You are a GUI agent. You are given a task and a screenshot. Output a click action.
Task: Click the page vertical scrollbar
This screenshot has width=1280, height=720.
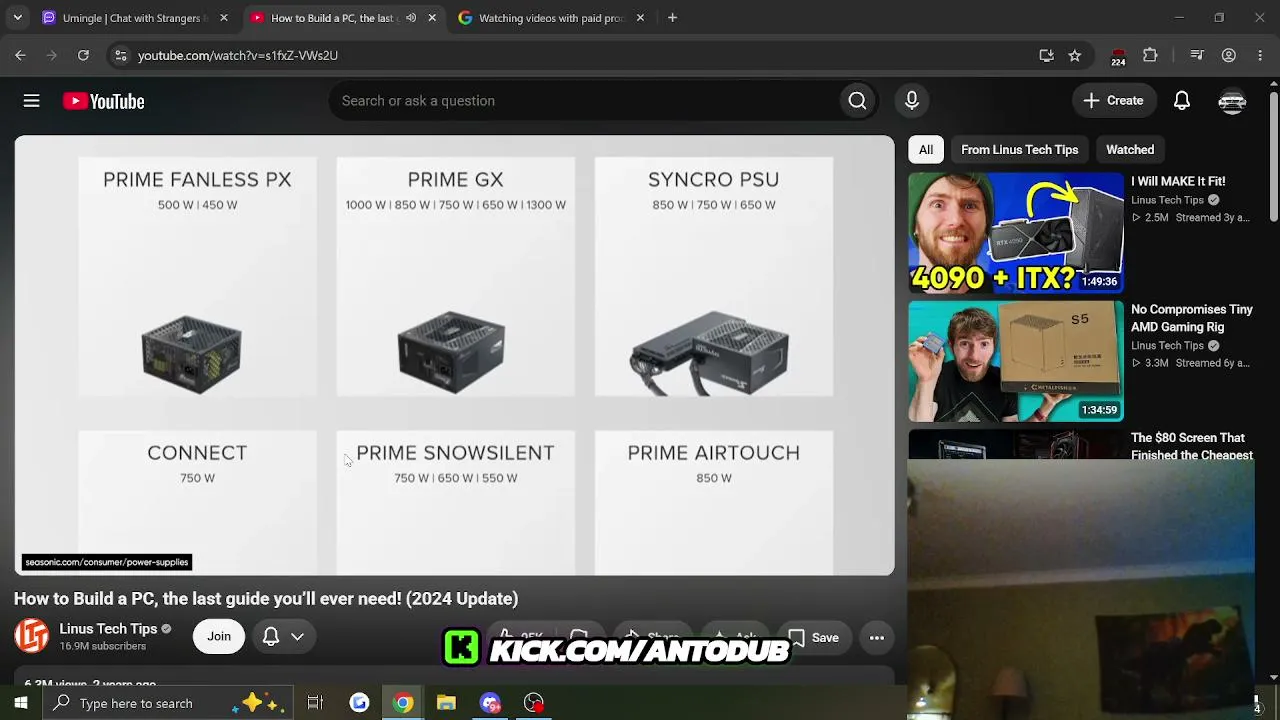click(x=1273, y=158)
